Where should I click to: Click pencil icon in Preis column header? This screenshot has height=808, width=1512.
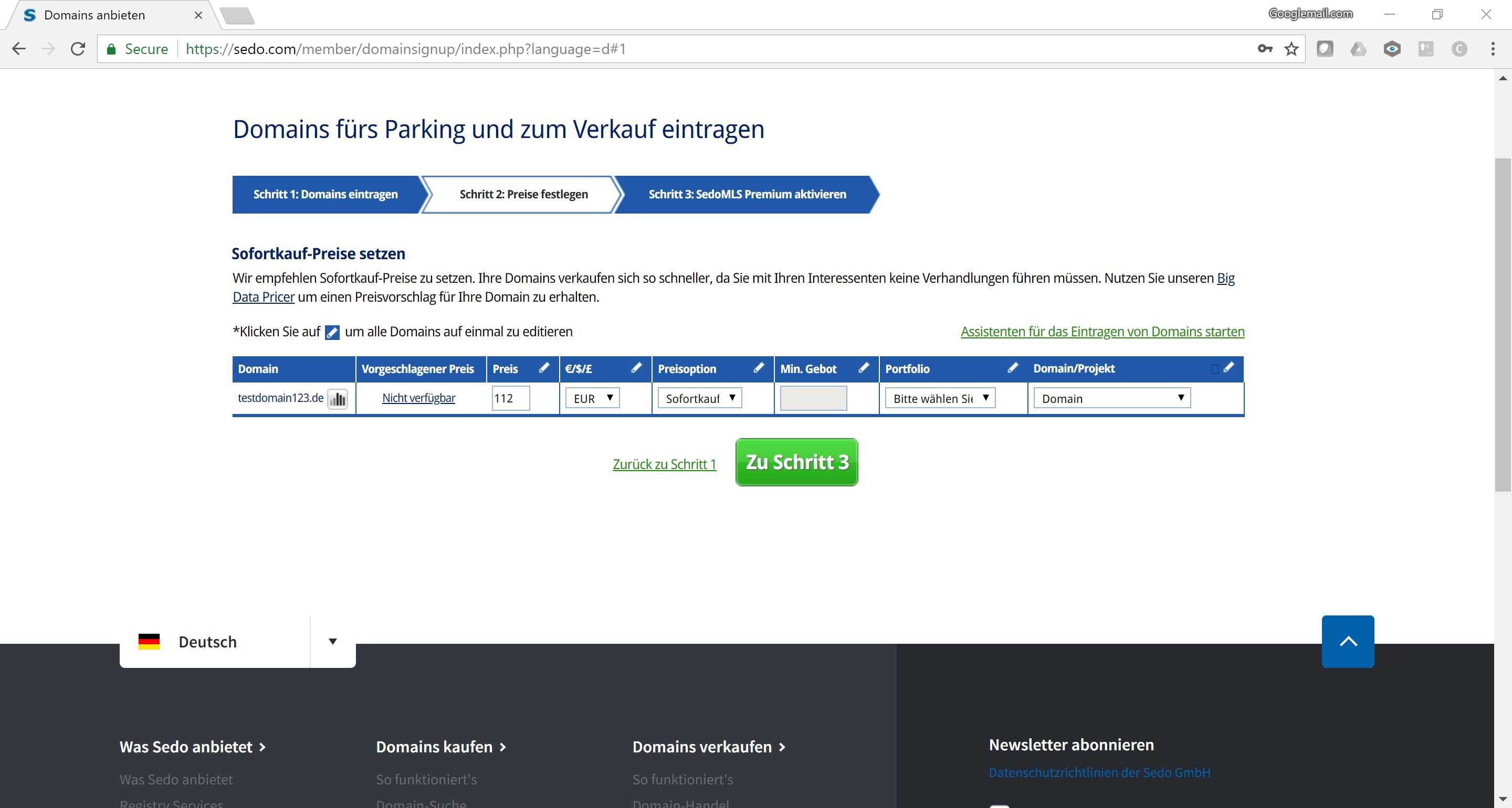pyautogui.click(x=544, y=368)
